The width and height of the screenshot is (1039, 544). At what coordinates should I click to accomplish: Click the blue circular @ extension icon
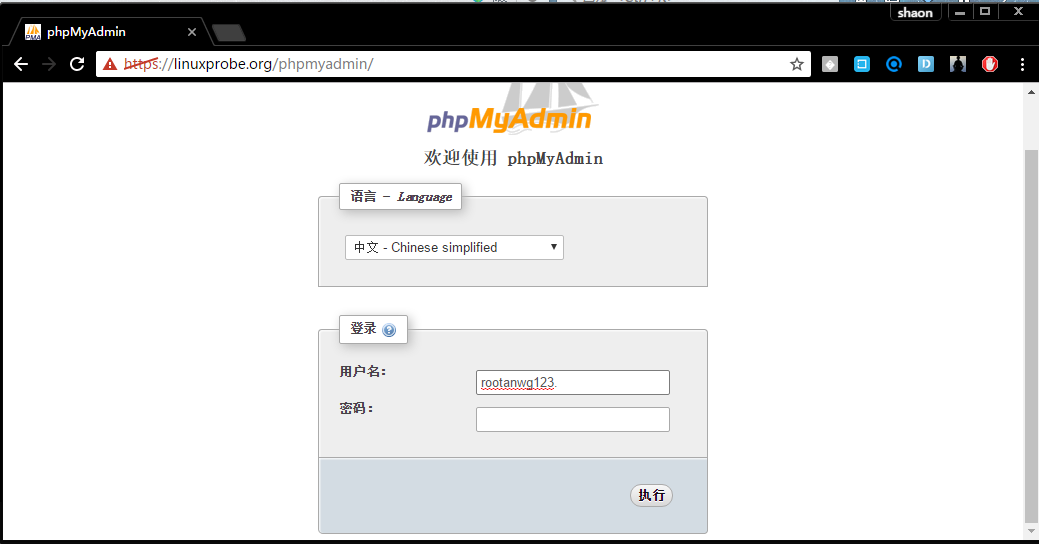(894, 64)
